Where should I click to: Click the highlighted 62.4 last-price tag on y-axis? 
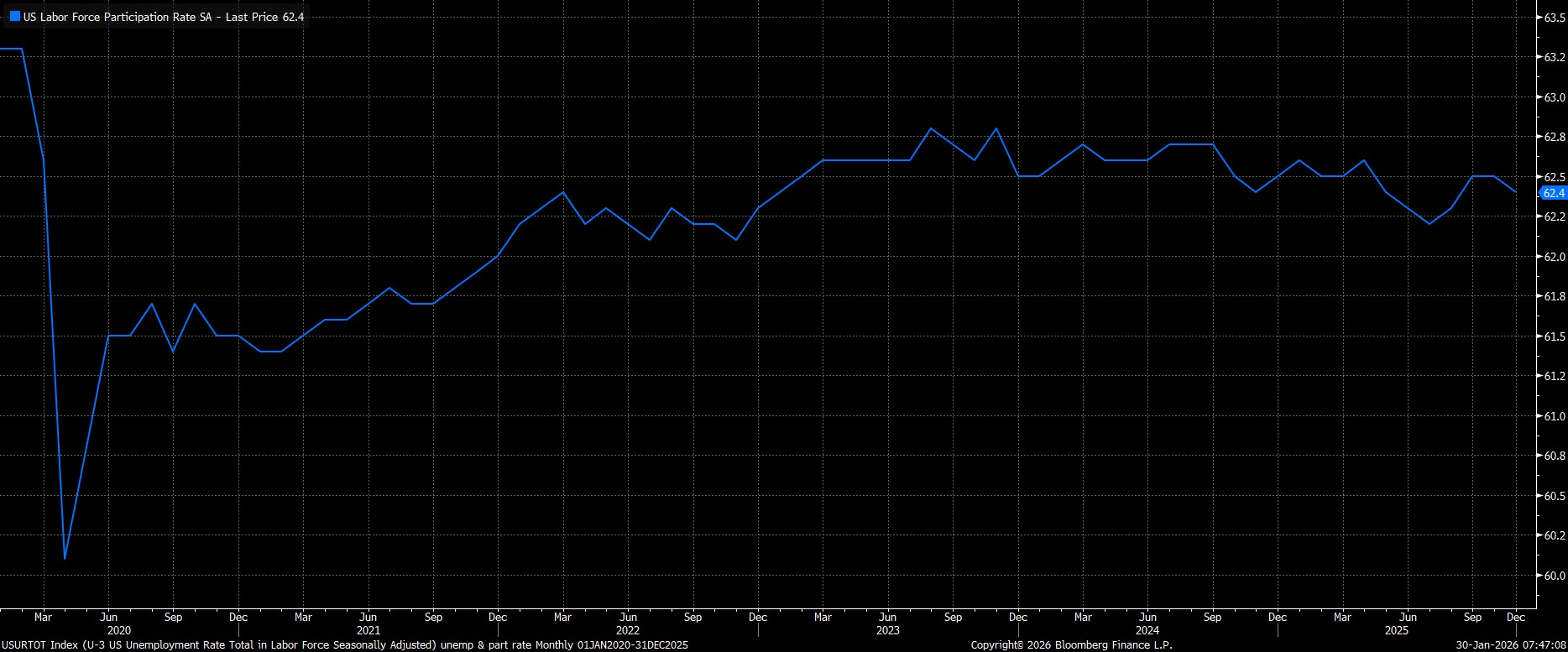click(x=1554, y=193)
